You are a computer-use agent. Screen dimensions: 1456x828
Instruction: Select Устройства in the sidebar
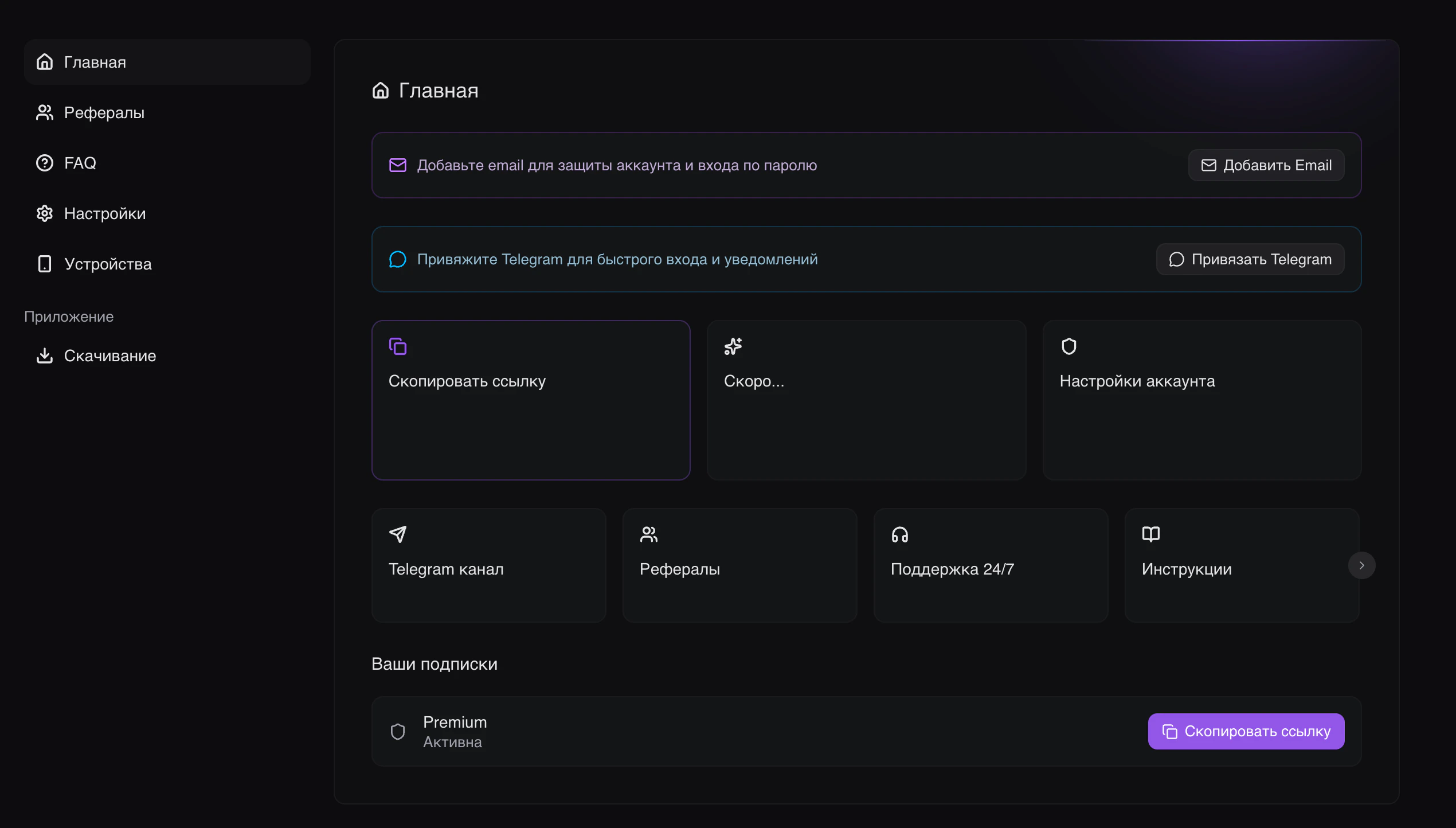pos(108,264)
